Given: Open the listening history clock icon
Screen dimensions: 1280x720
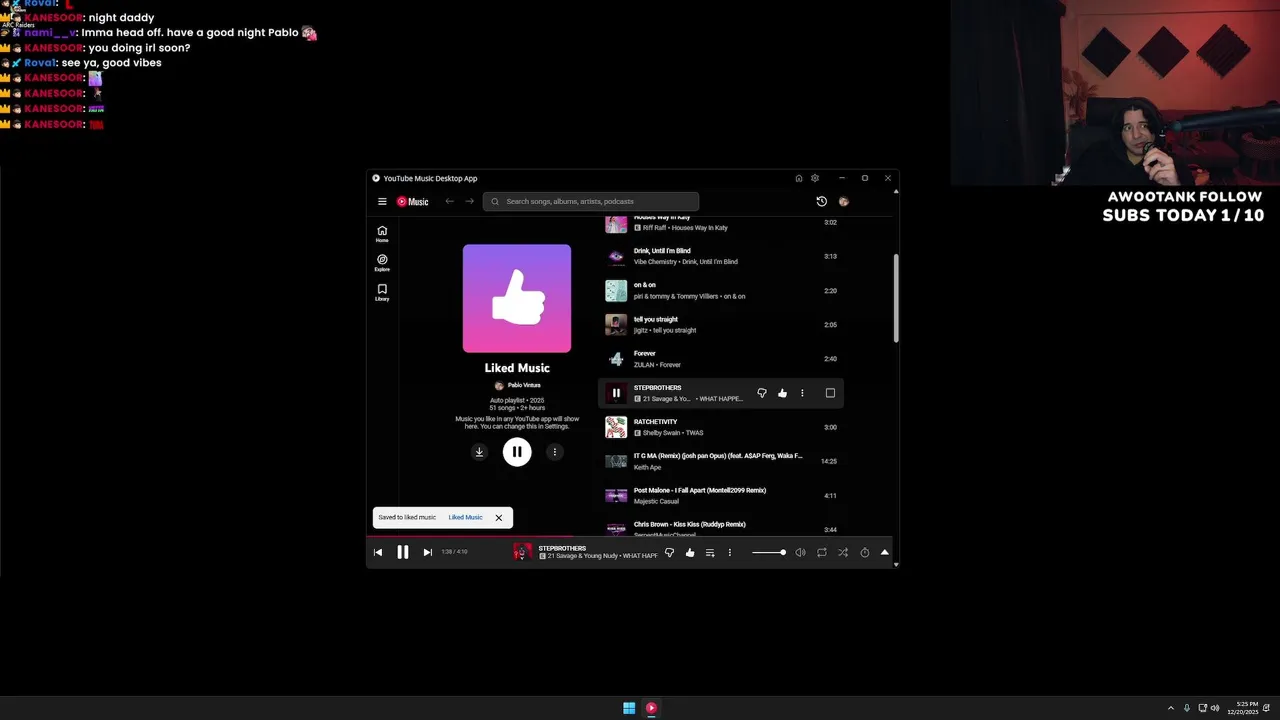Looking at the screenshot, I should click(x=822, y=201).
